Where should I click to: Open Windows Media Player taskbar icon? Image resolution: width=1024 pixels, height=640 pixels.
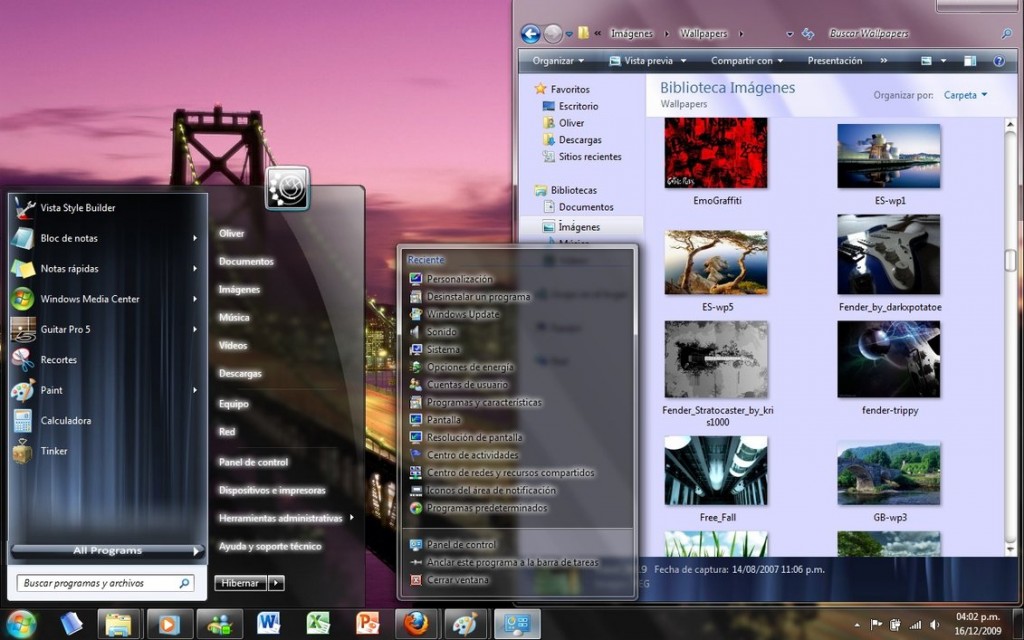(x=169, y=624)
